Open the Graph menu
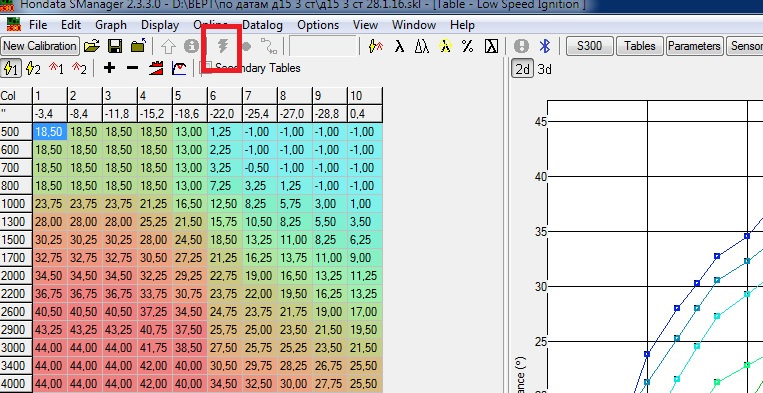The width and height of the screenshot is (763, 393). point(110,25)
